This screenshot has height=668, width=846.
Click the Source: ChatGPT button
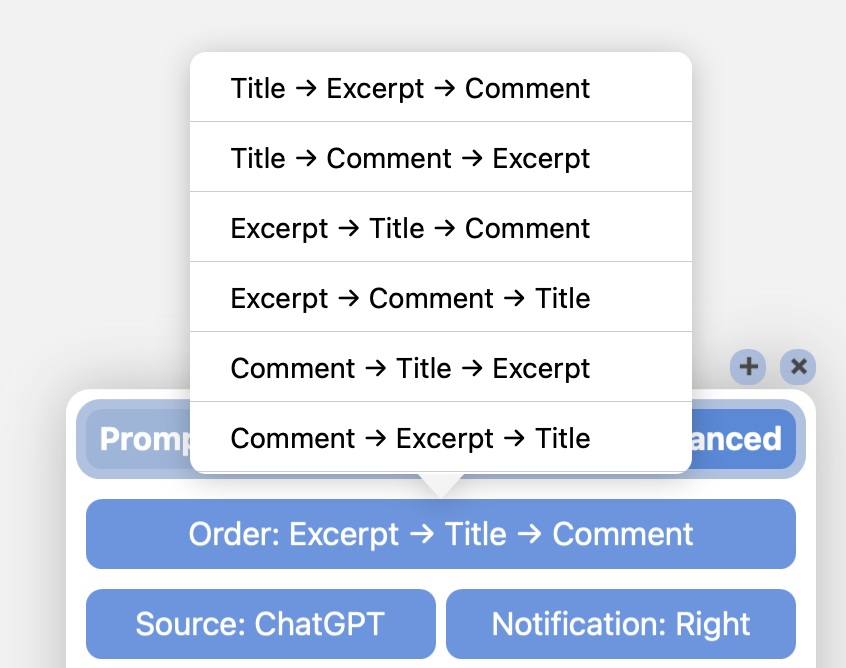(261, 624)
